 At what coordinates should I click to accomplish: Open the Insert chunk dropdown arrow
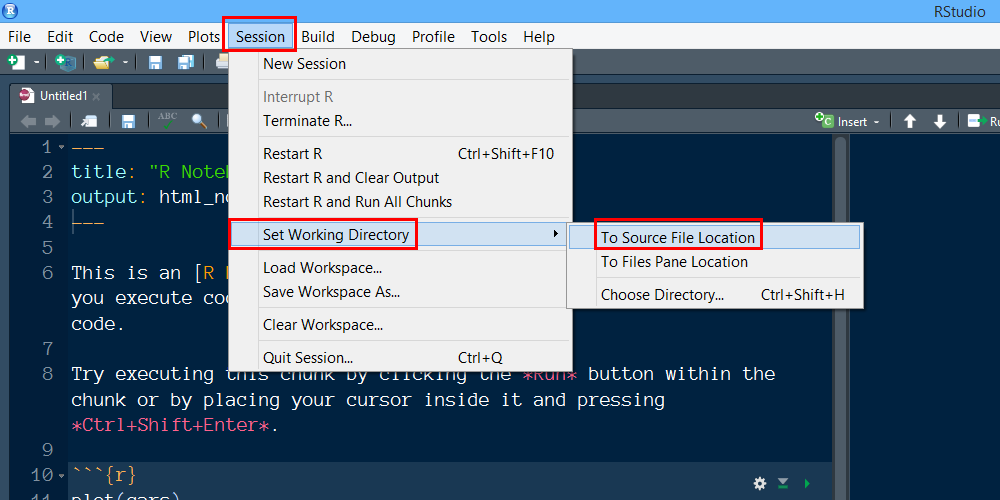tap(876, 122)
